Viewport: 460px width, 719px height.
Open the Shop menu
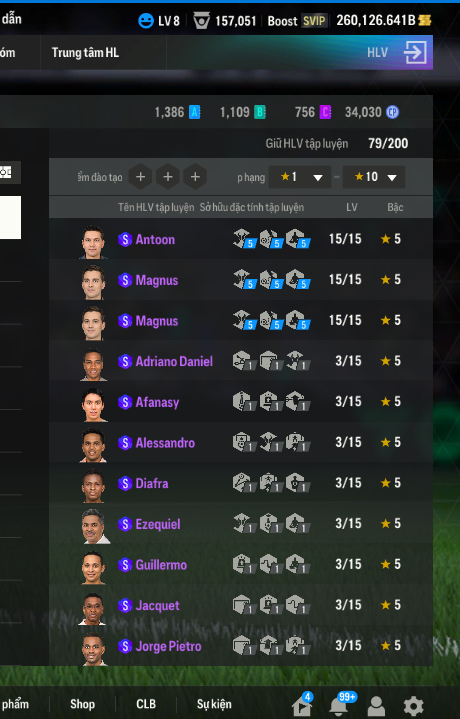83,704
